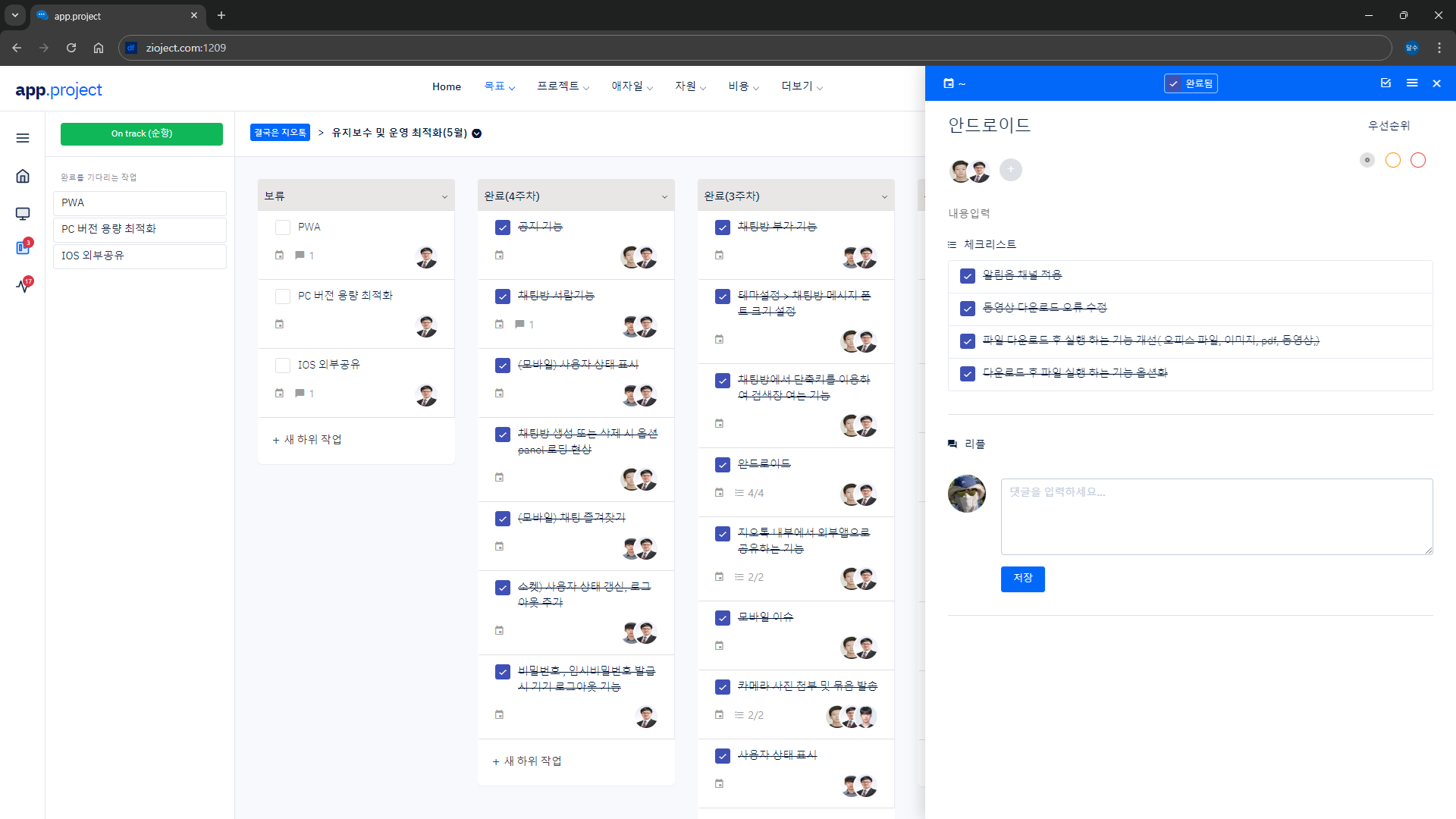The height and width of the screenshot is (819, 1456).
Task: Click the 내용입력 description field
Action: pyautogui.click(x=969, y=214)
